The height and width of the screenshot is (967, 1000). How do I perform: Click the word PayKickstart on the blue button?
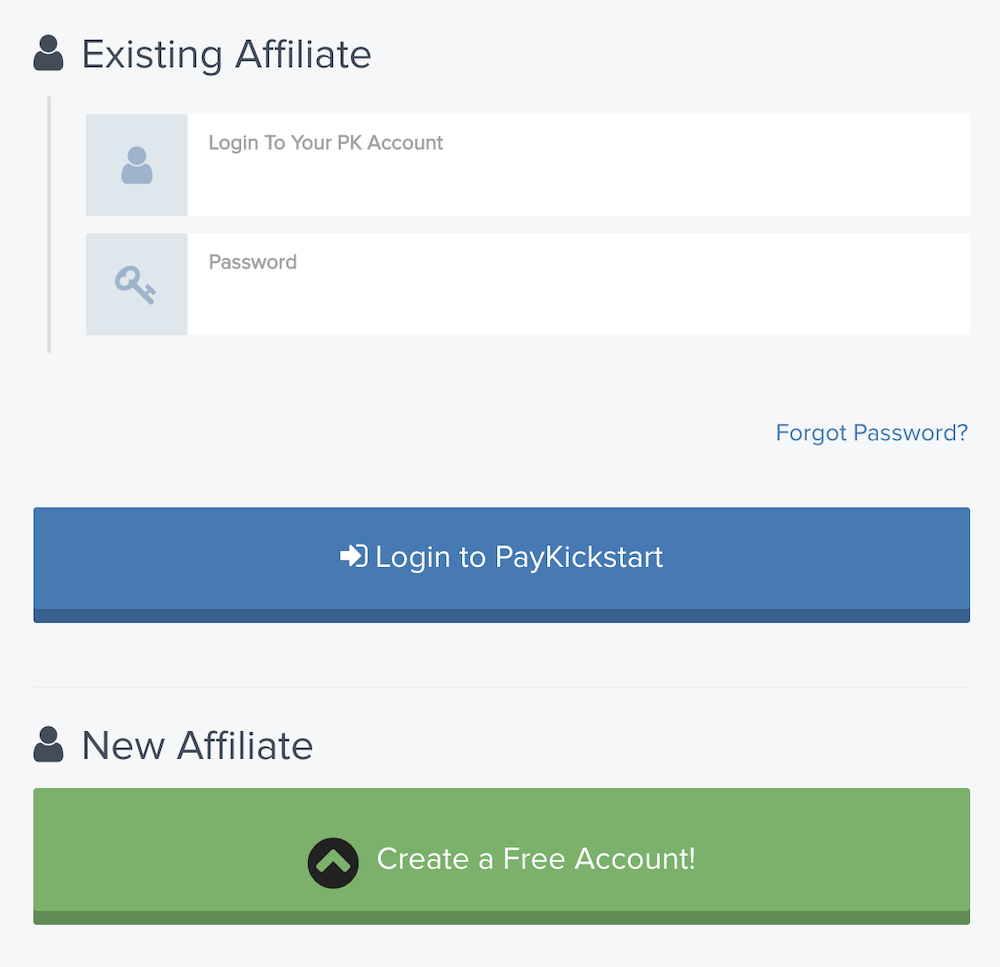(579, 557)
